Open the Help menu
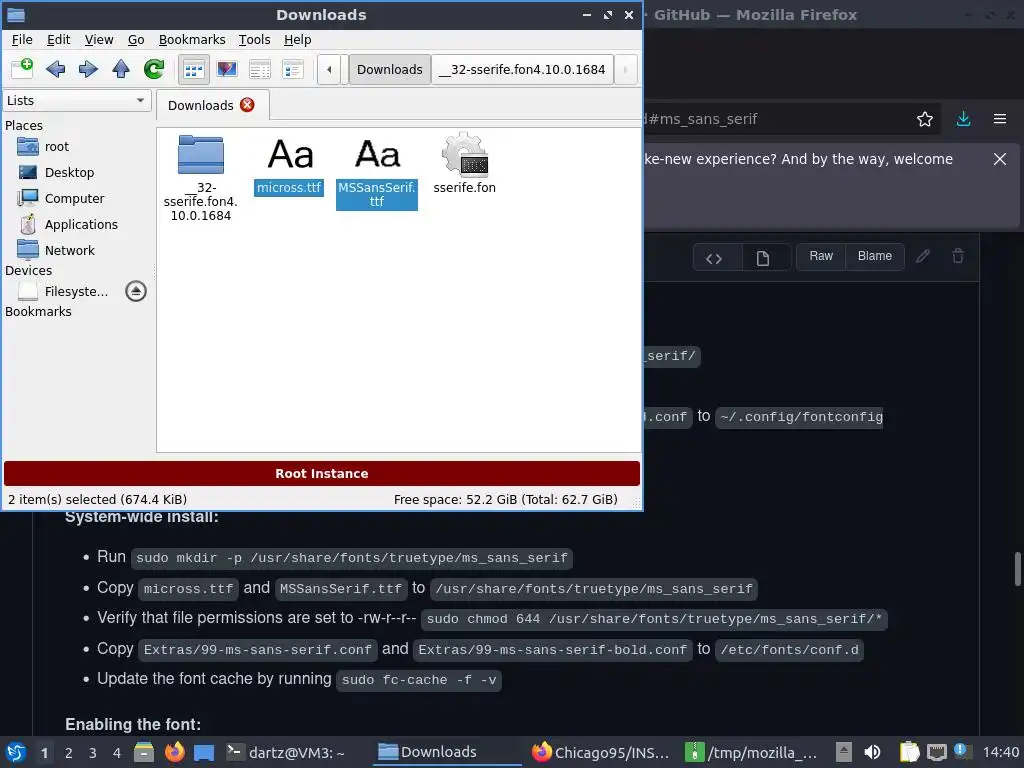This screenshot has height=768, width=1024. tap(297, 40)
